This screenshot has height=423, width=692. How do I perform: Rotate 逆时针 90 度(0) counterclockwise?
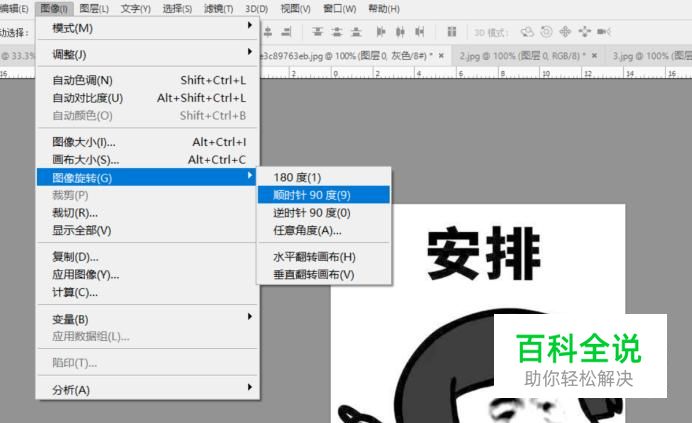[x=324, y=213]
